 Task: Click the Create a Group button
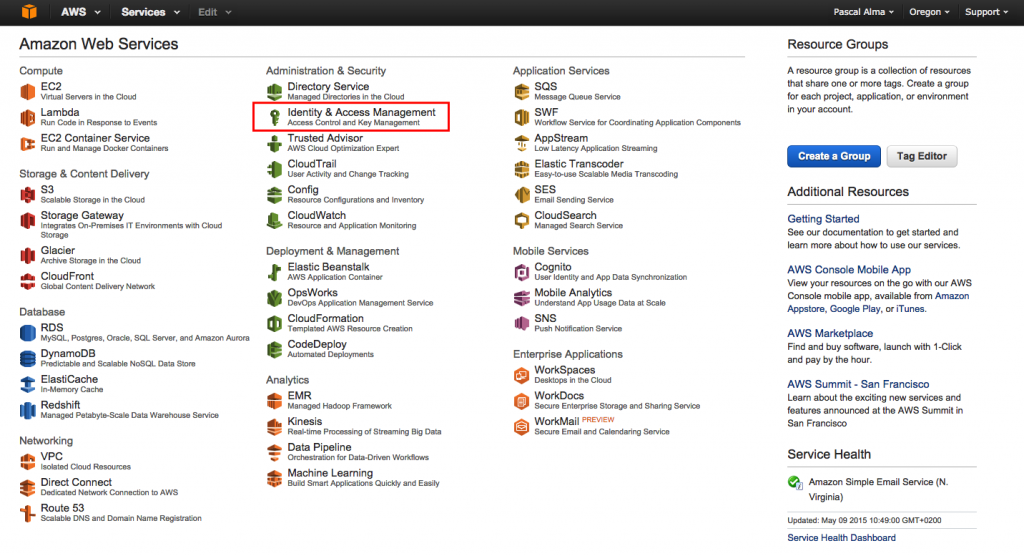tap(833, 156)
